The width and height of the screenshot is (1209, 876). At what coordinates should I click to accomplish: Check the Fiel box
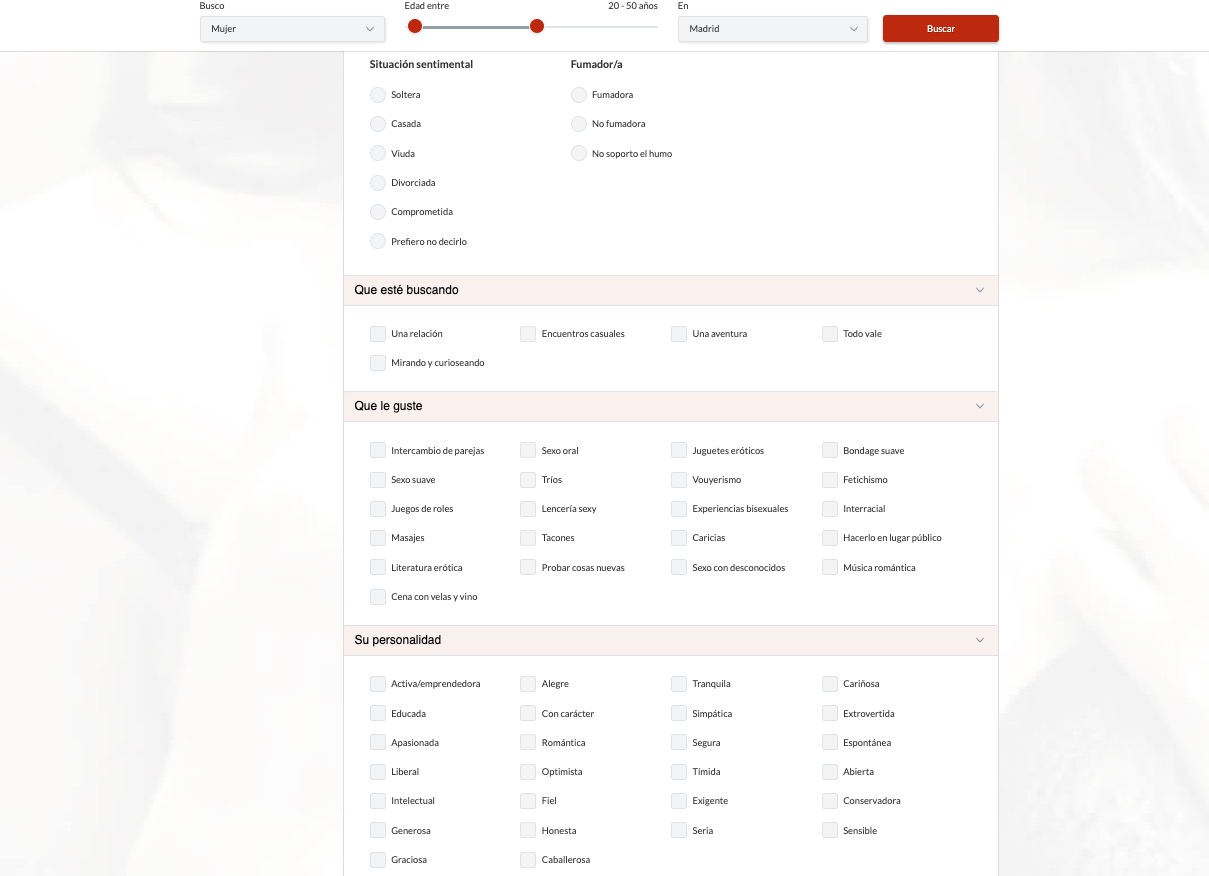[x=528, y=801]
